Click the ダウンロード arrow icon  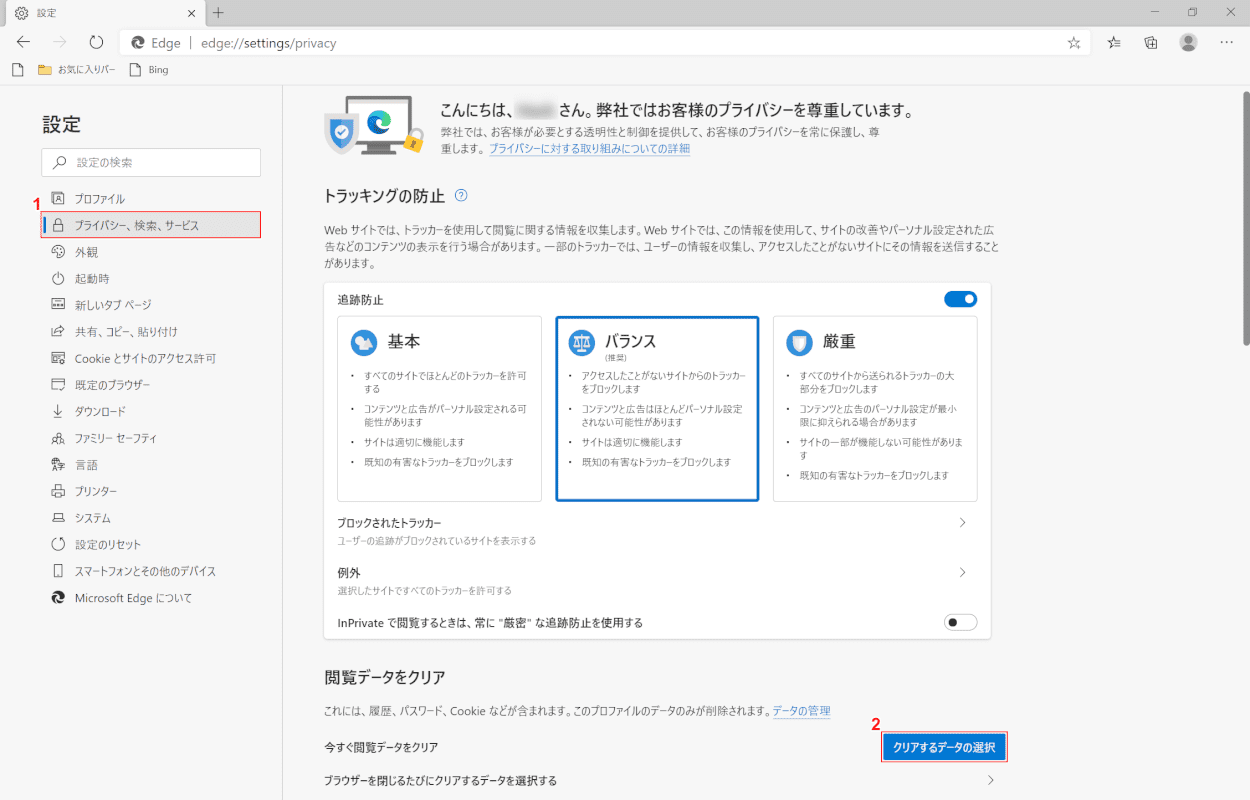pos(58,411)
